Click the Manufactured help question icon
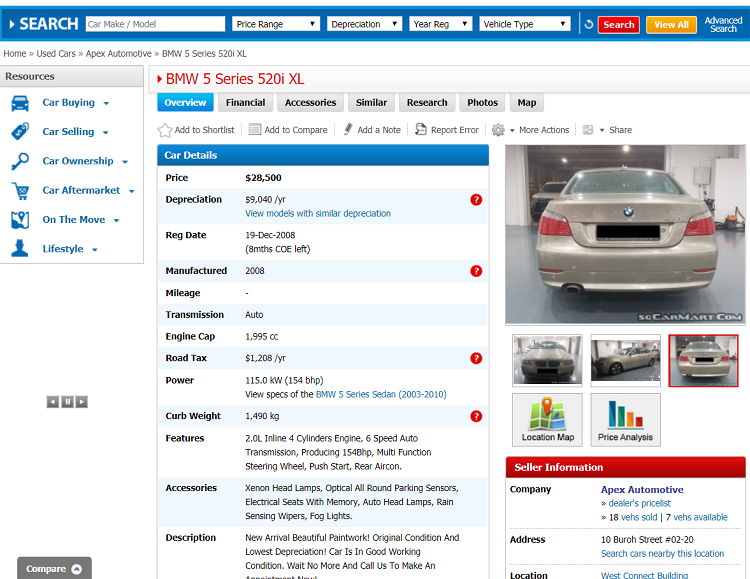This screenshot has height=579, width=750. point(476,271)
